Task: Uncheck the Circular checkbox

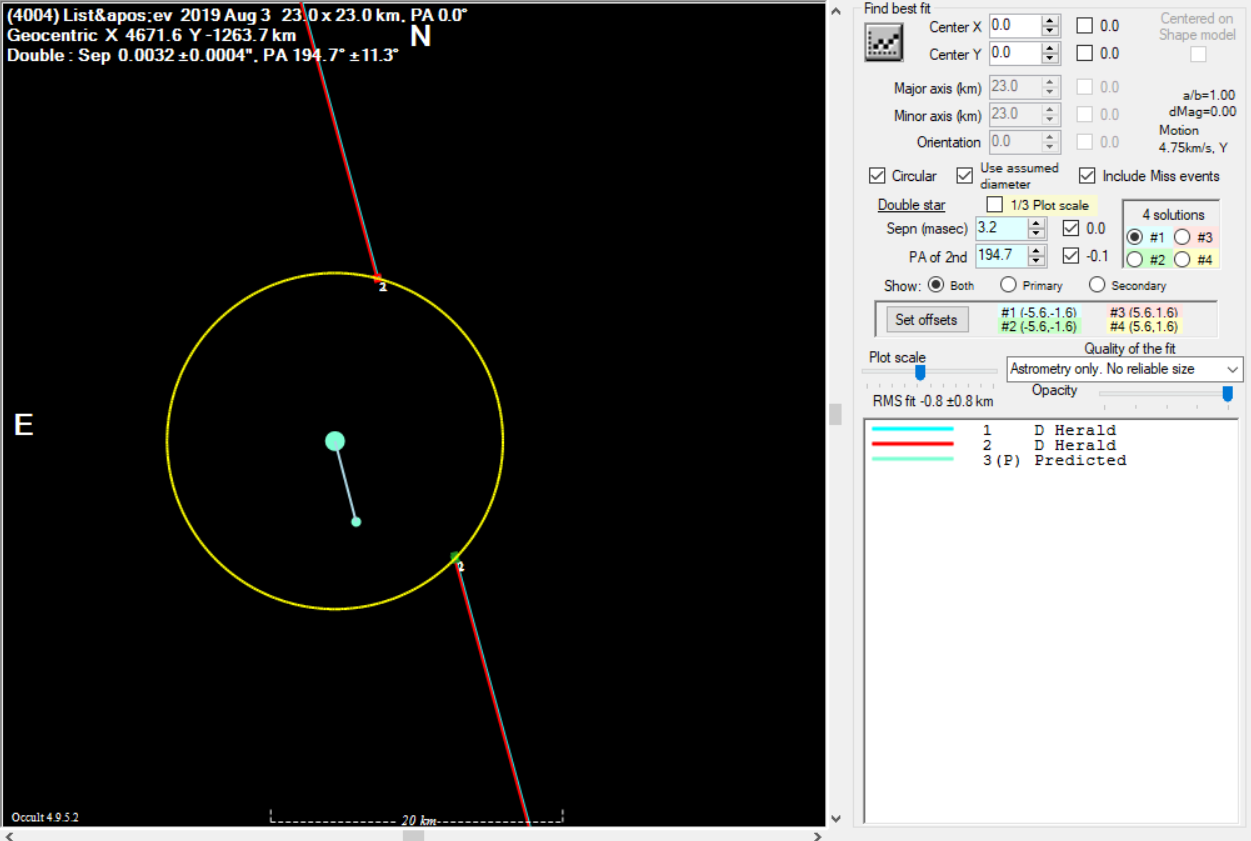Action: coord(877,176)
